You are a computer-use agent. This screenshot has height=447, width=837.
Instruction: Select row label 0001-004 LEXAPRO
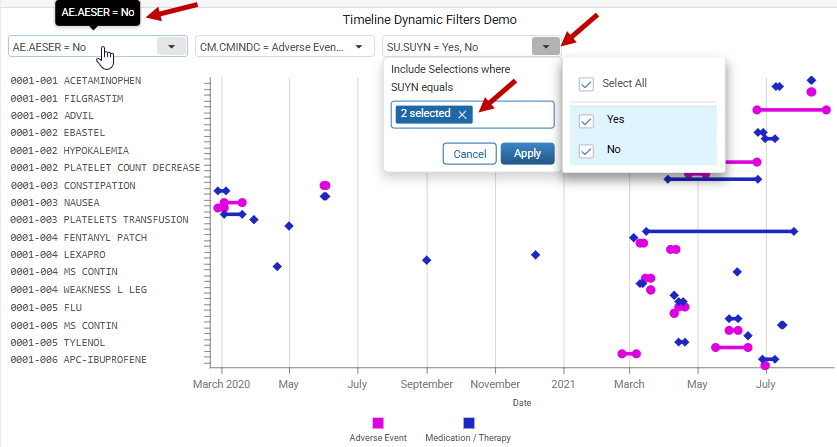tap(58, 254)
